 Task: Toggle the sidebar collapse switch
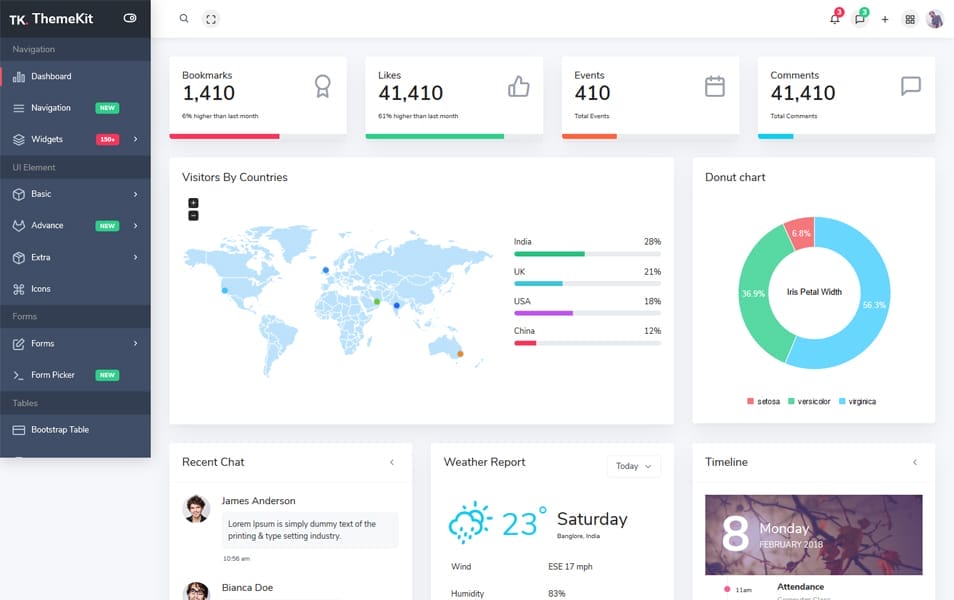pyautogui.click(x=129, y=17)
